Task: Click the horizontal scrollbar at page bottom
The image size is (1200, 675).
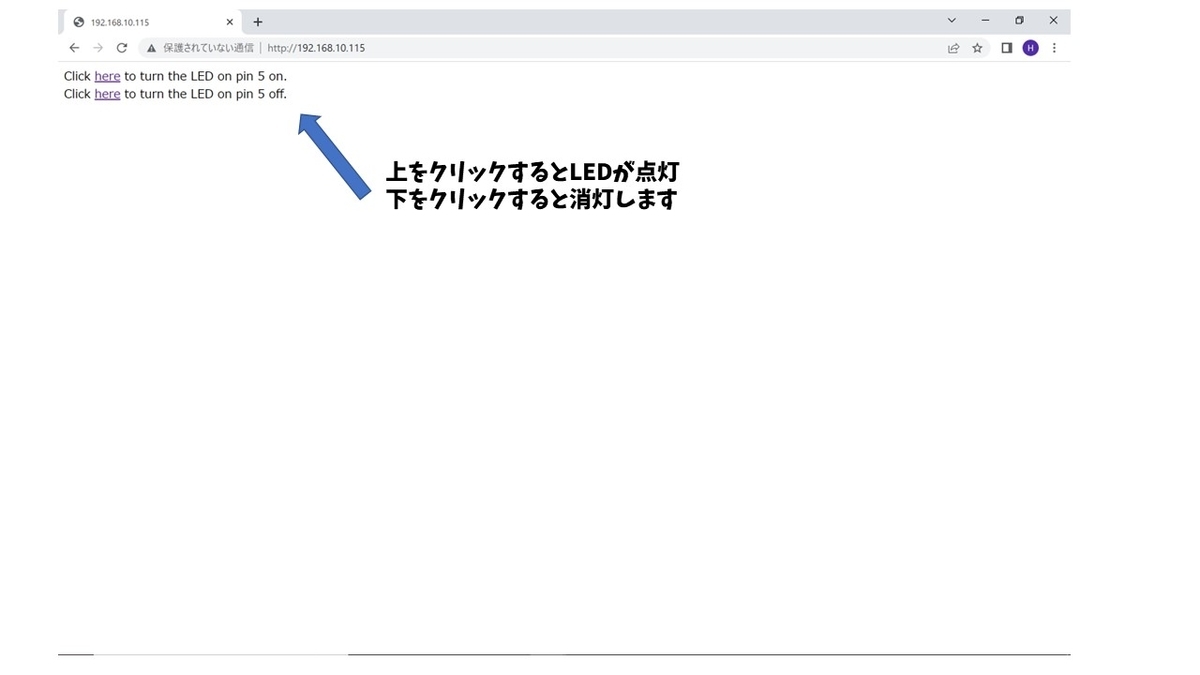Action: pyautogui.click(x=200, y=654)
